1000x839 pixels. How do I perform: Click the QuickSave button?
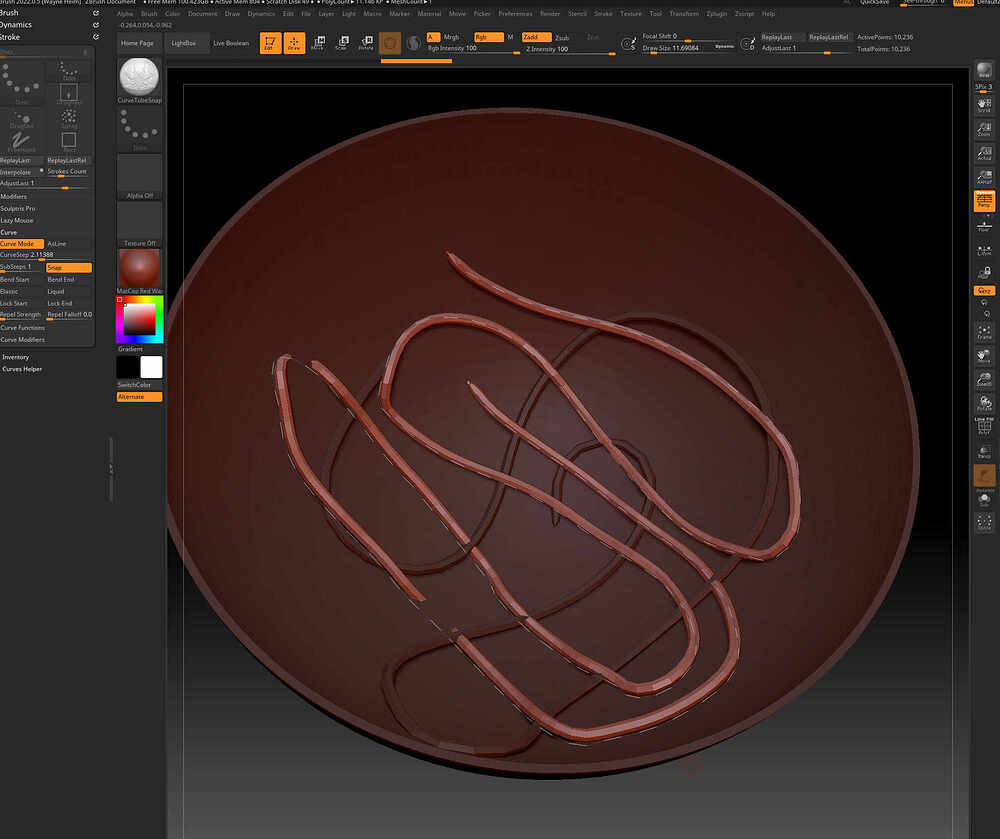click(x=874, y=3)
